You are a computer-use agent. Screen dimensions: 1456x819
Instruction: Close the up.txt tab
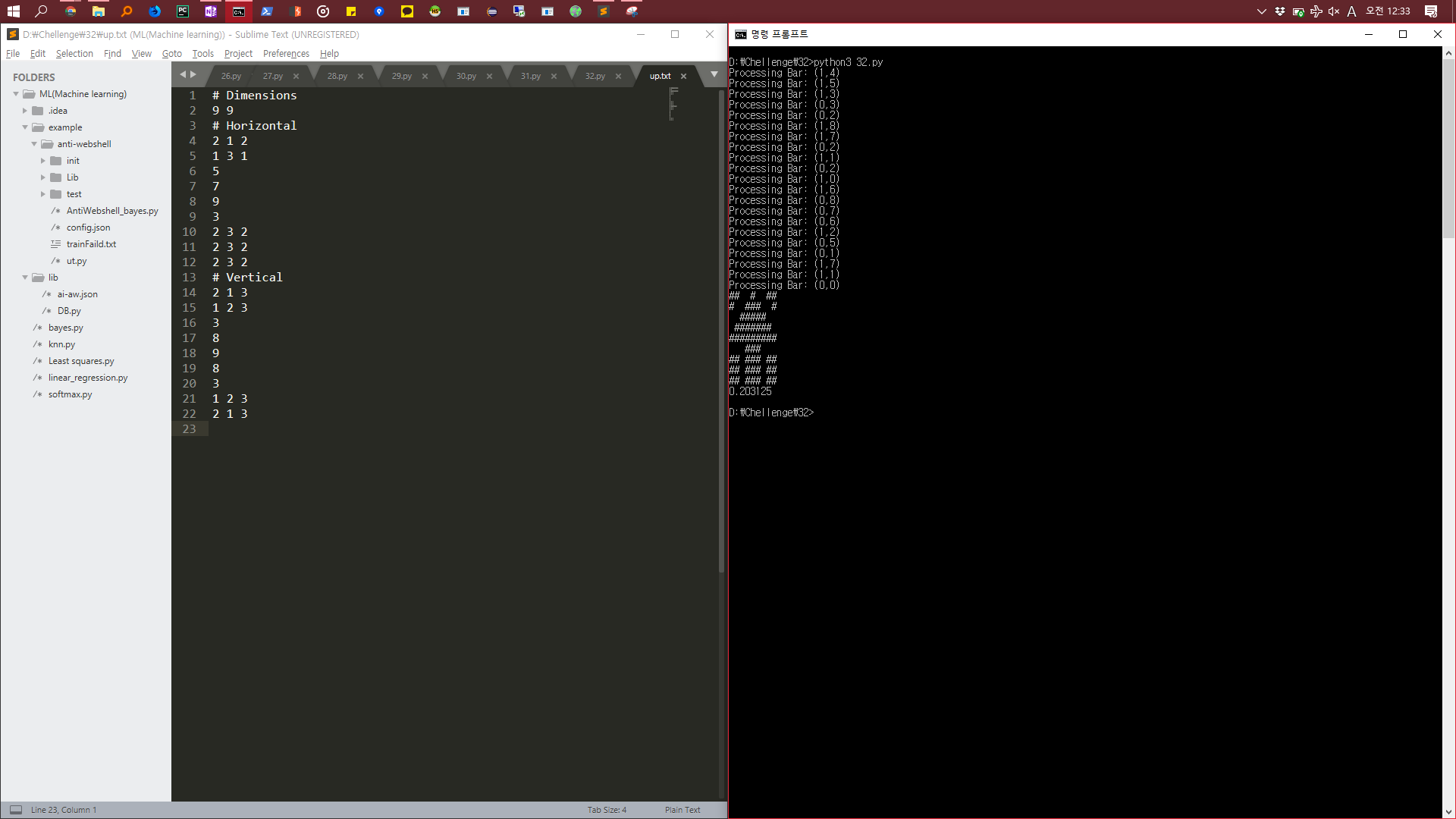click(x=683, y=76)
